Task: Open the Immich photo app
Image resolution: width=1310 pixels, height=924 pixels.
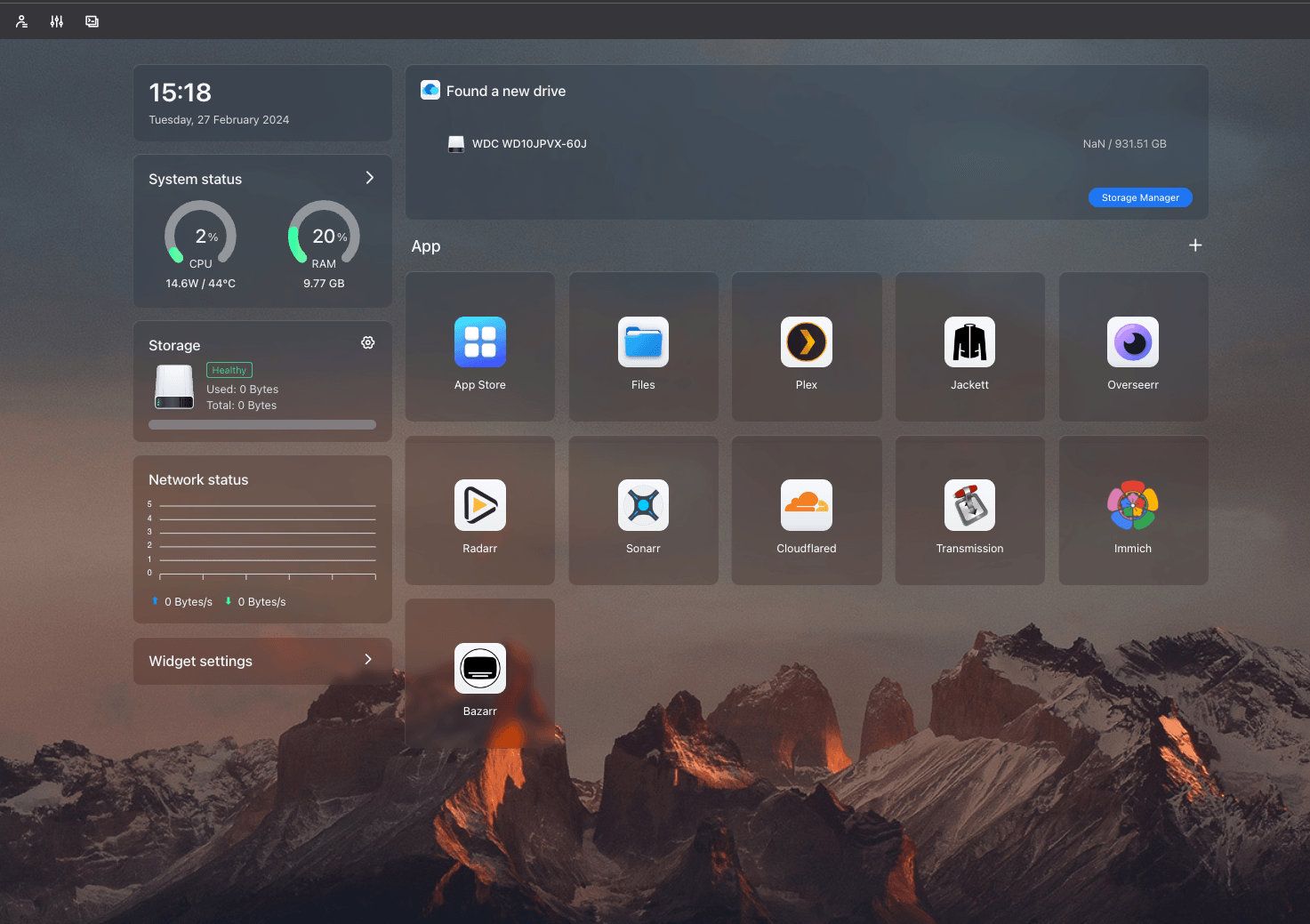Action: [x=1132, y=506]
